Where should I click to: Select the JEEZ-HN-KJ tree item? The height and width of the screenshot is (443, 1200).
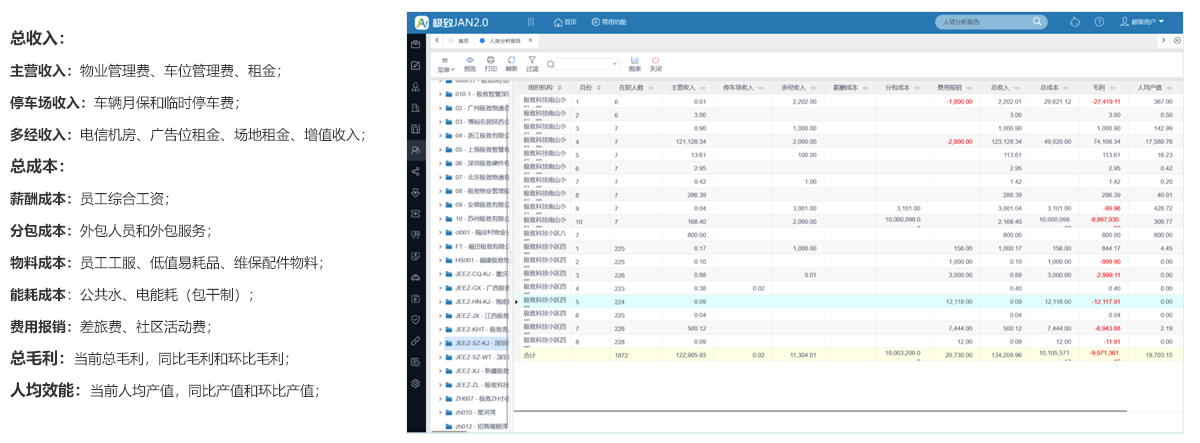tap(478, 301)
